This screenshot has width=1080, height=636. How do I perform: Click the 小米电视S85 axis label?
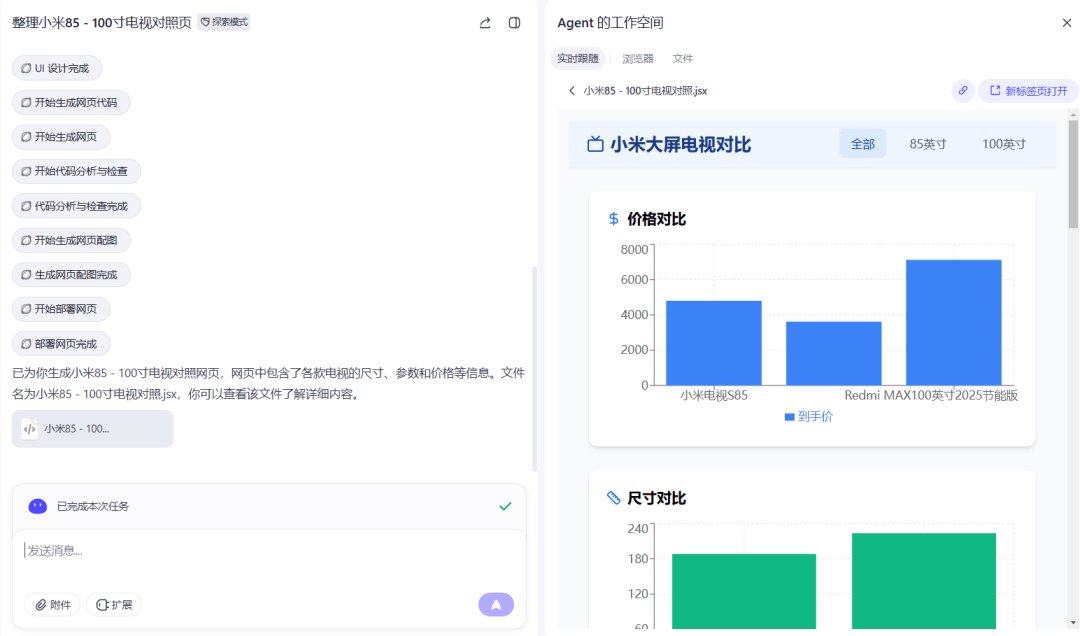pyautogui.click(x=714, y=396)
